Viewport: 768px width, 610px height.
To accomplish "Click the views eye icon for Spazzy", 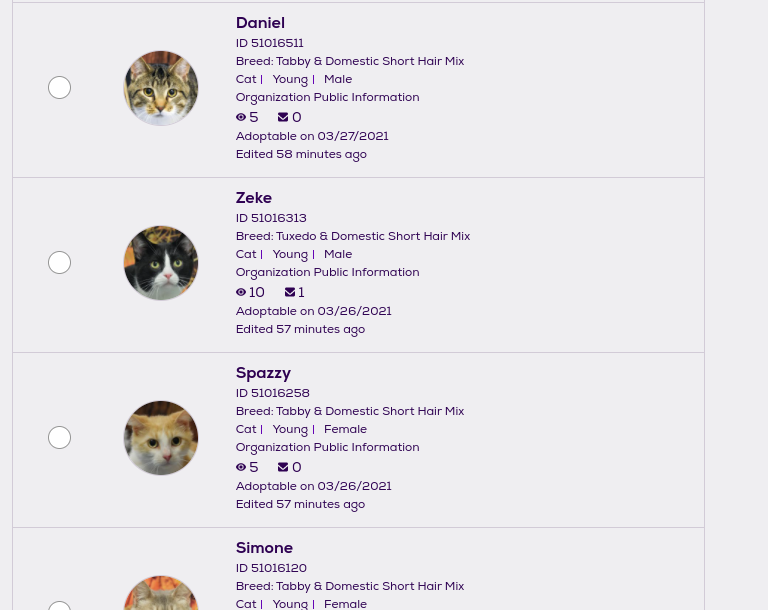I will 241,468.
